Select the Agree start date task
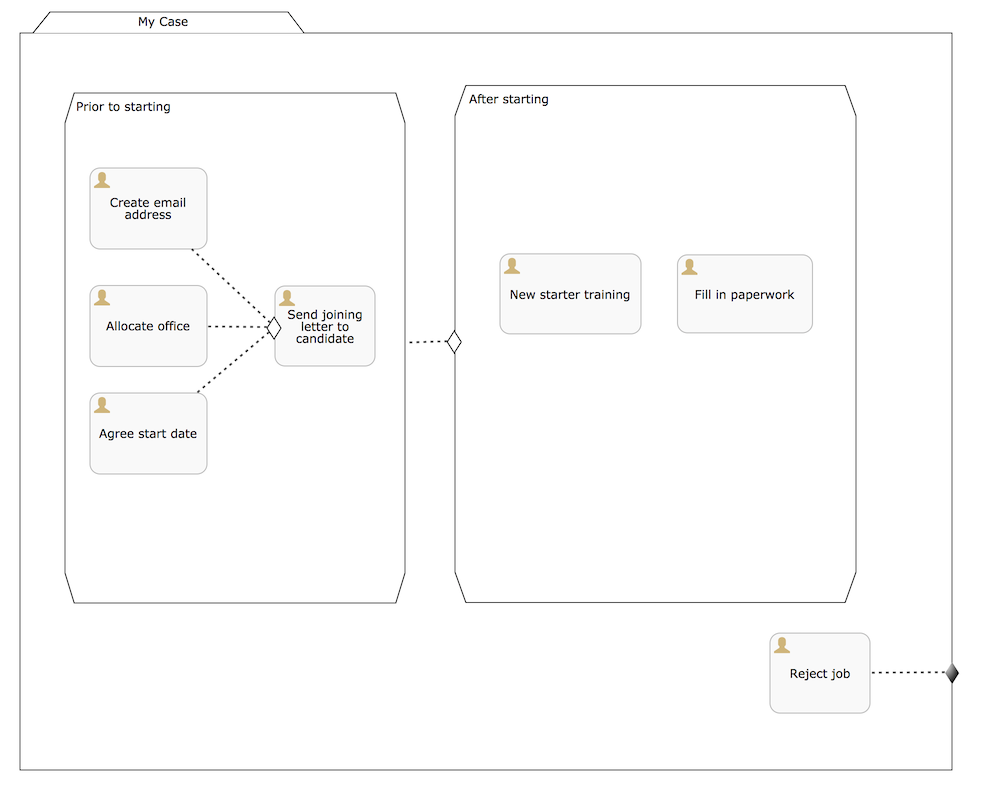This screenshot has width=990, height=795. point(148,433)
